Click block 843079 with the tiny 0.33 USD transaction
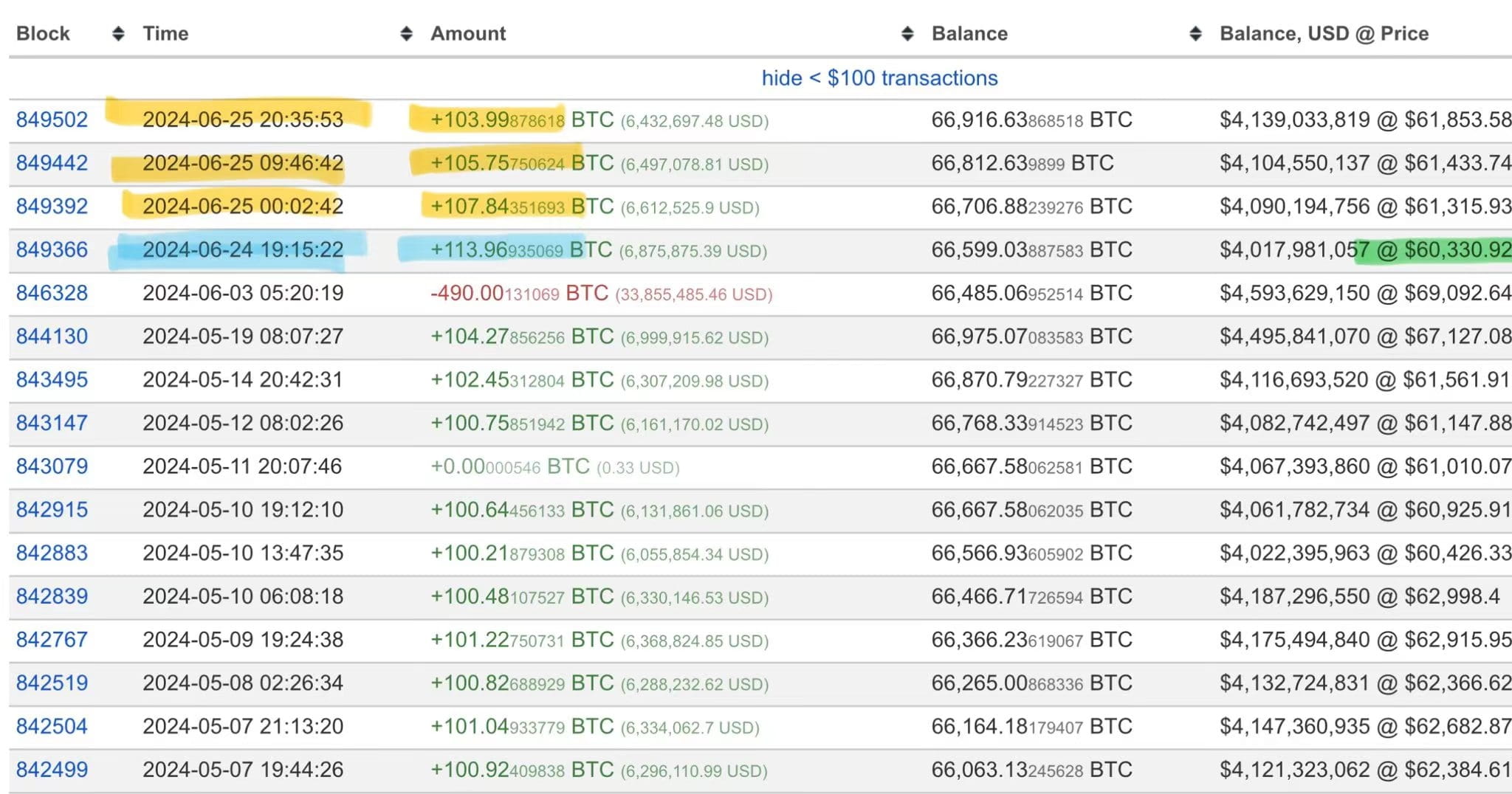1512x794 pixels. (x=51, y=466)
